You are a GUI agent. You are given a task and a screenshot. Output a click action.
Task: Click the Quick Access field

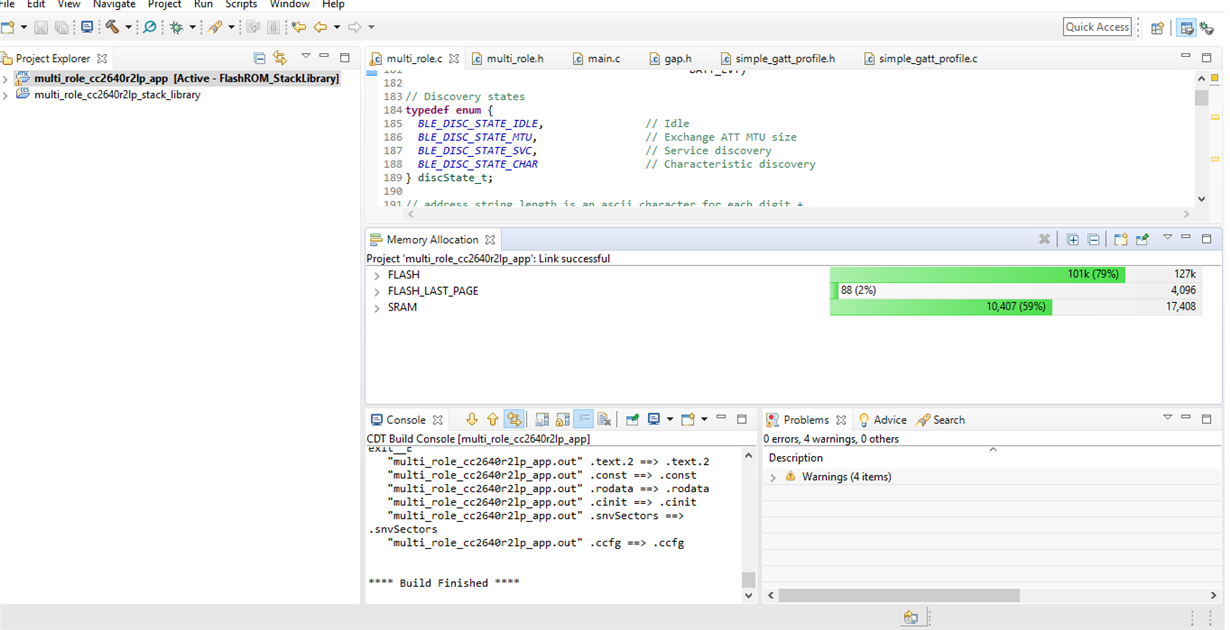pos(1097,27)
